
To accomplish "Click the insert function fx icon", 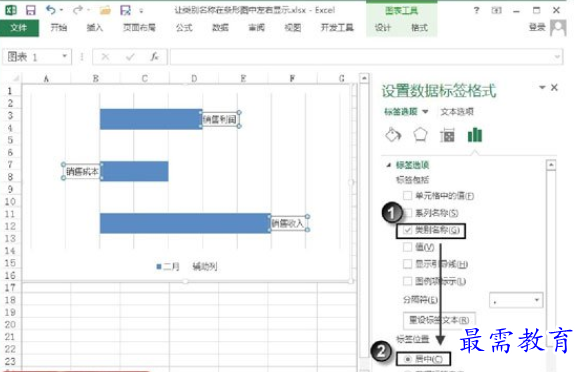I will tap(155, 57).
